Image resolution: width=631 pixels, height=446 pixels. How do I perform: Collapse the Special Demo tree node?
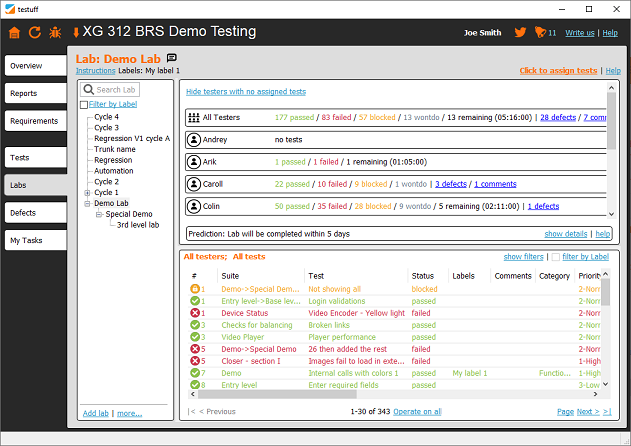(x=99, y=215)
